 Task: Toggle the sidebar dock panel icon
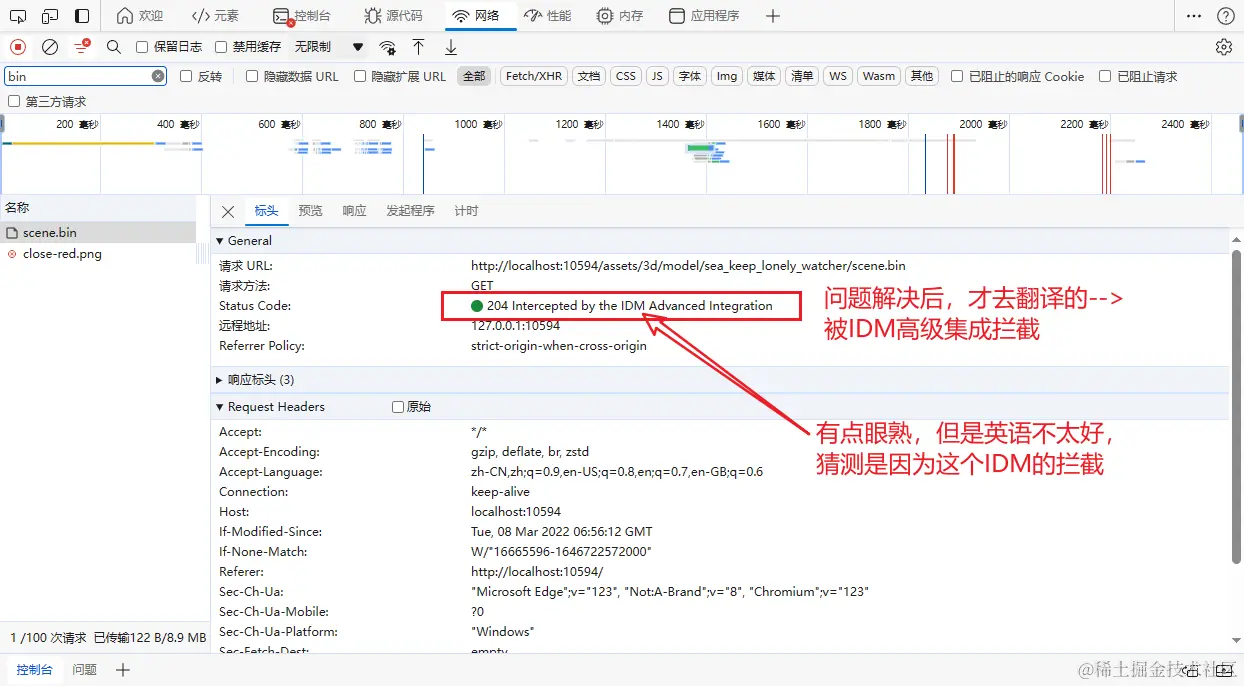(x=82, y=16)
